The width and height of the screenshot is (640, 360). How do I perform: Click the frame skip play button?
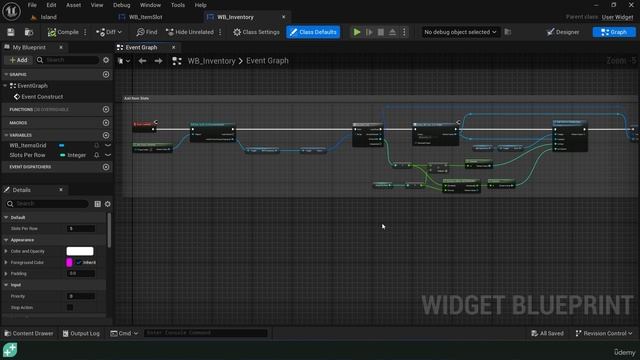pos(369,32)
